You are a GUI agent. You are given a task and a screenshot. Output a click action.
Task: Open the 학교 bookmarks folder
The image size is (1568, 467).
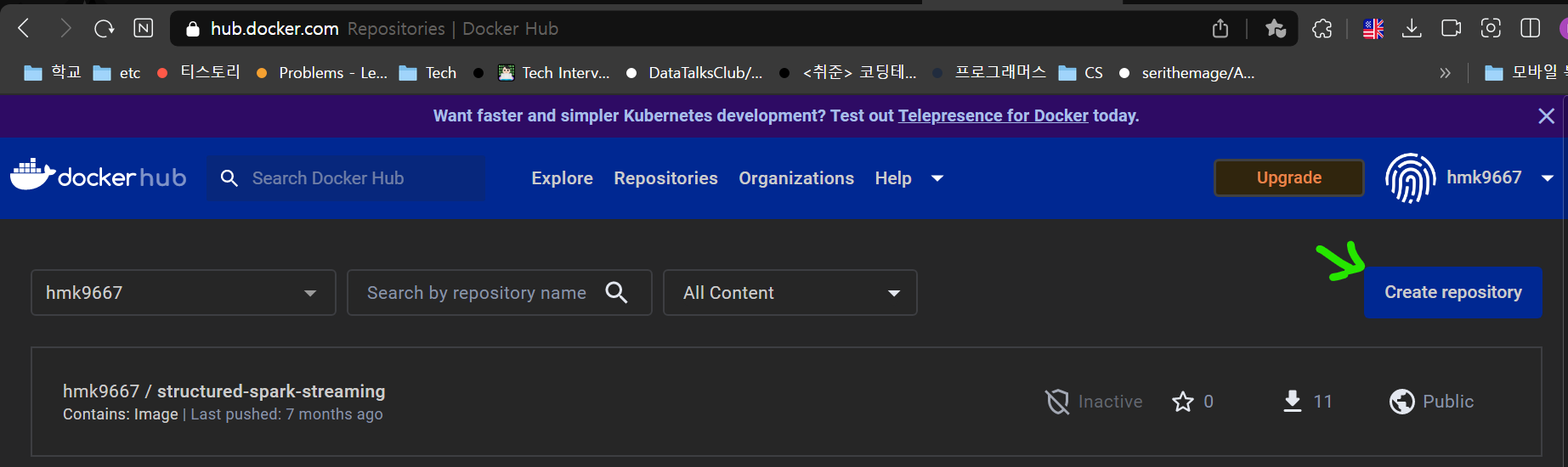[x=53, y=73]
